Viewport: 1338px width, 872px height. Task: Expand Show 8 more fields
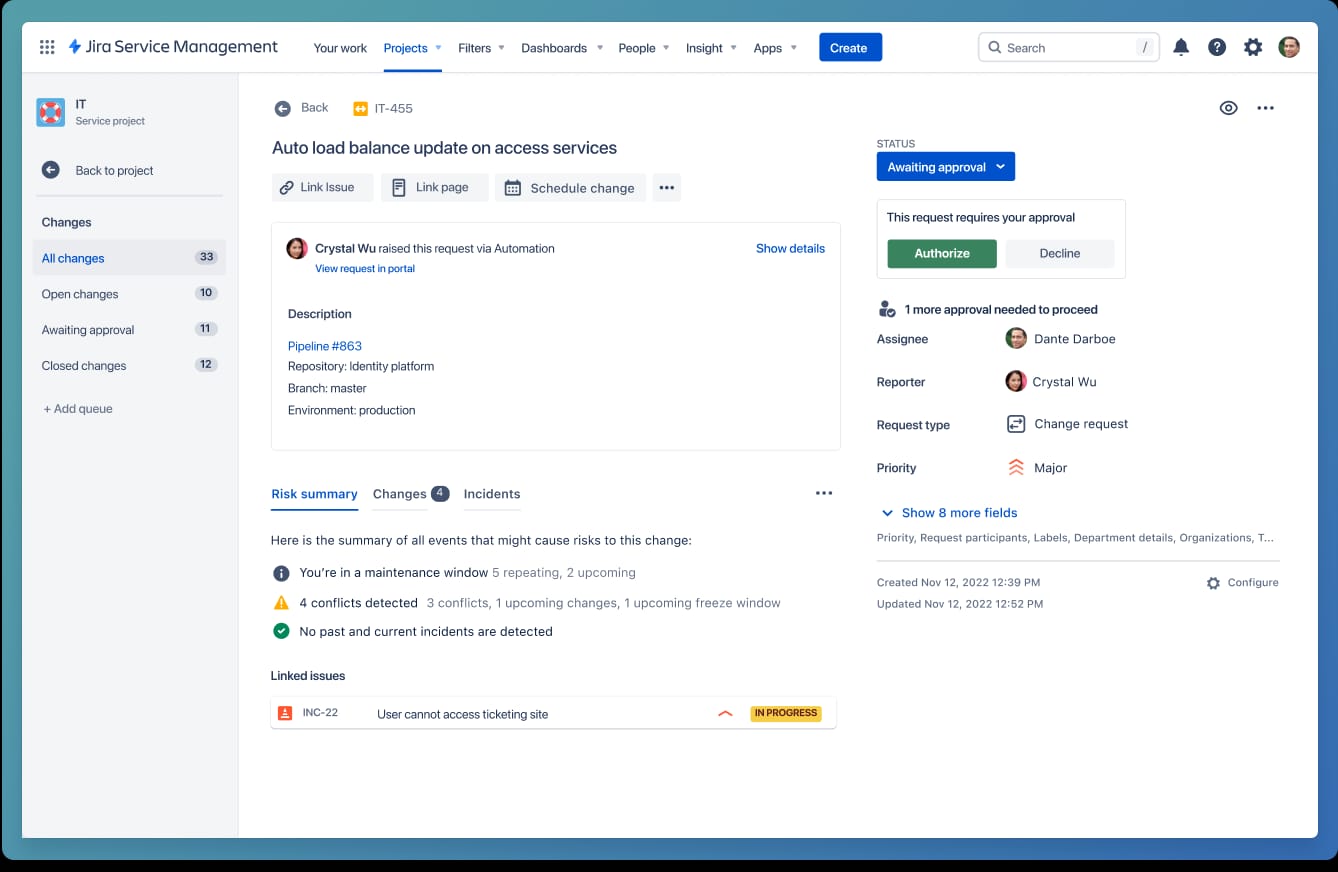point(949,513)
